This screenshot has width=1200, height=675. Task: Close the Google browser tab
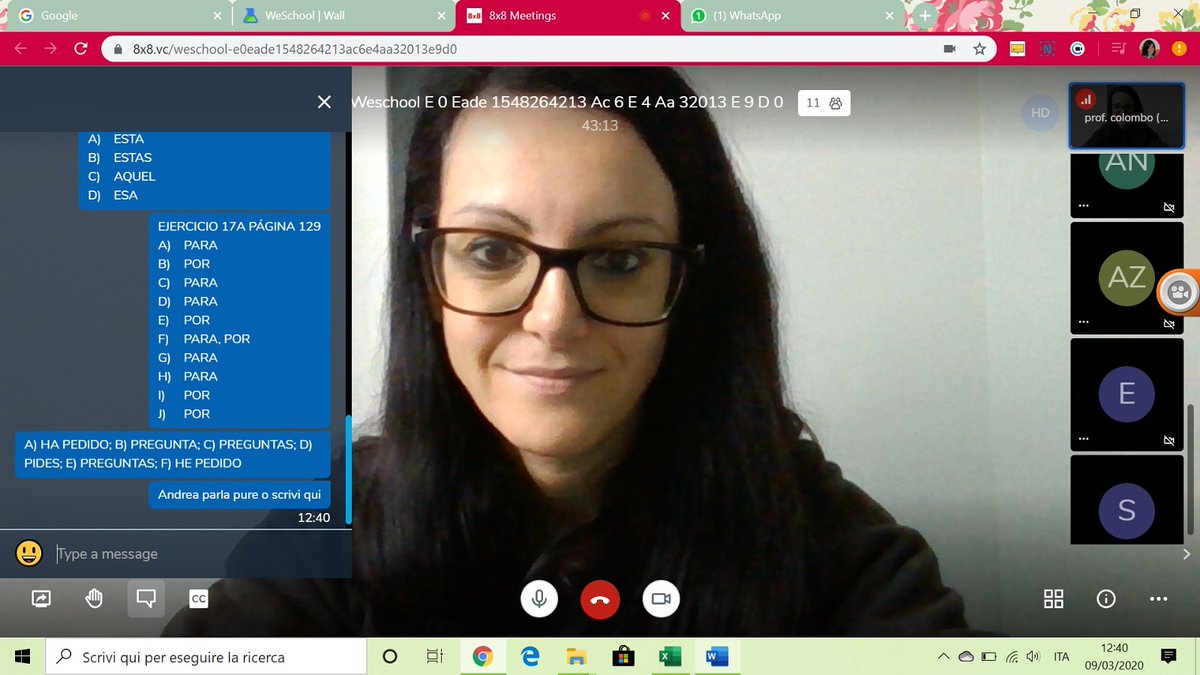[x=219, y=16]
